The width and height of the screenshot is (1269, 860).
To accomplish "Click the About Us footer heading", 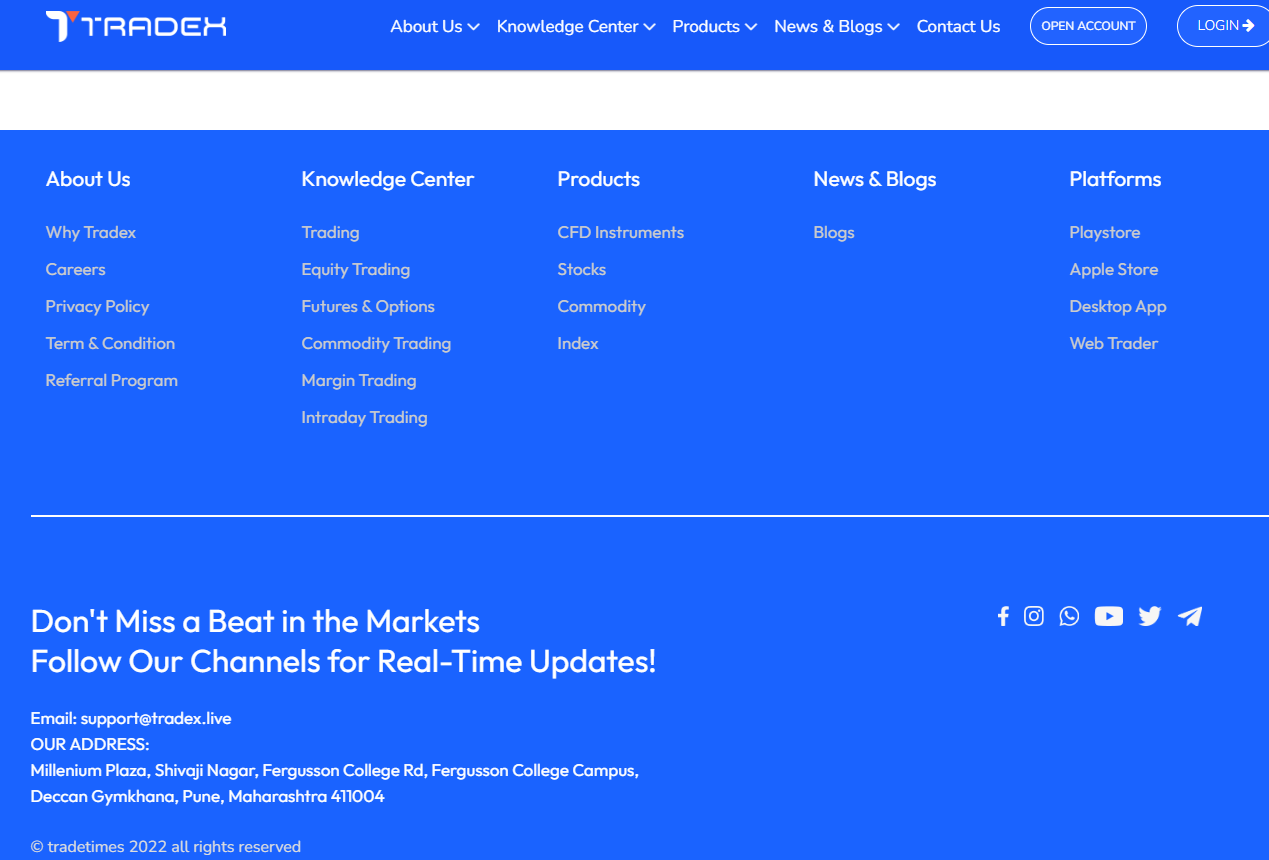I will pyautogui.click(x=88, y=179).
